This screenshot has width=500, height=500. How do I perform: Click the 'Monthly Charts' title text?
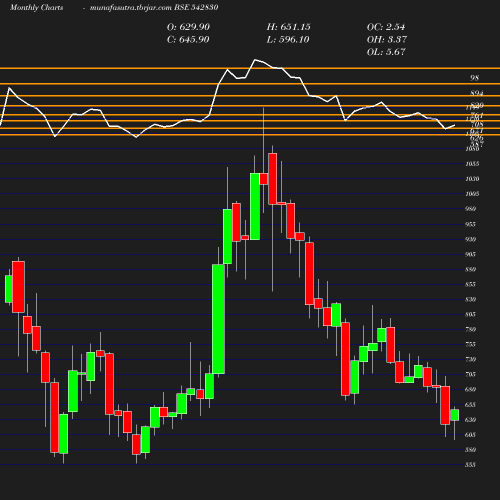point(36,7)
